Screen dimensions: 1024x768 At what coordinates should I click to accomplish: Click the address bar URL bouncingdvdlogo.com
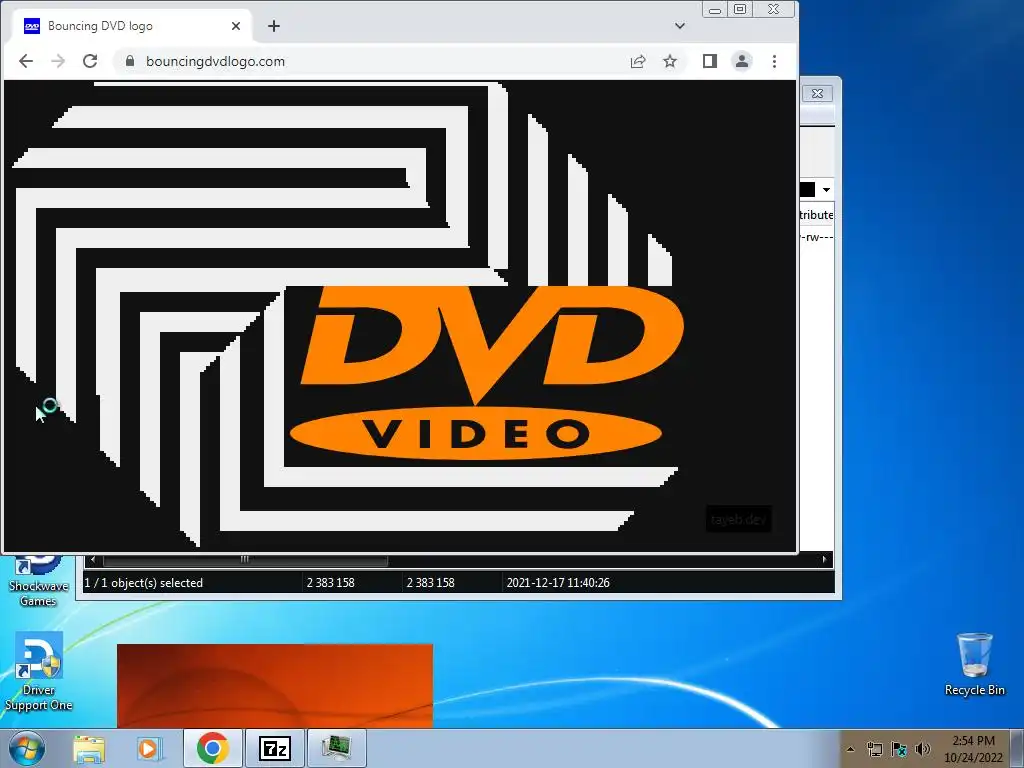(x=215, y=61)
